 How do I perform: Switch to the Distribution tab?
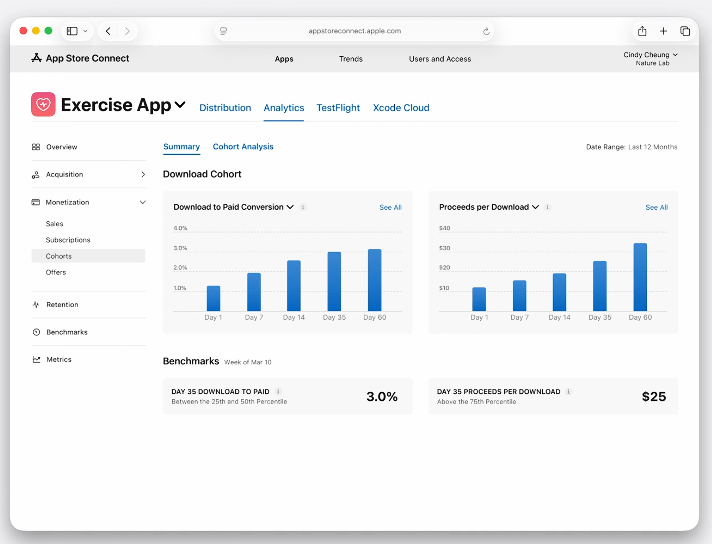(225, 108)
